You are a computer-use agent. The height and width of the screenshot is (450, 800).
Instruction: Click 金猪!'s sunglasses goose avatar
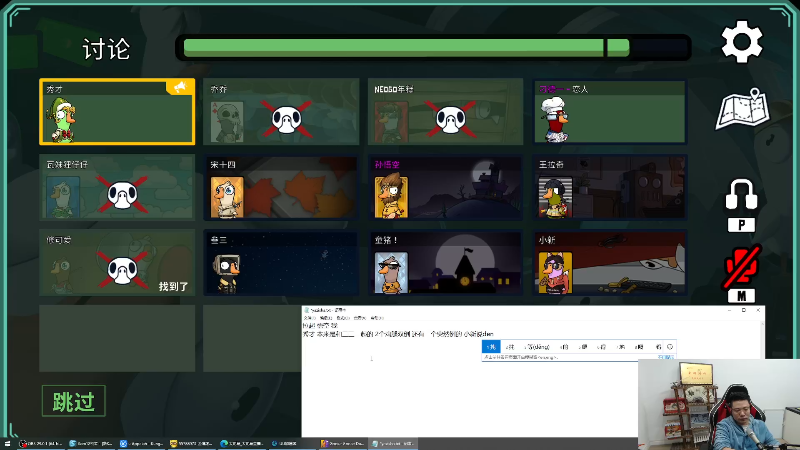pos(391,273)
